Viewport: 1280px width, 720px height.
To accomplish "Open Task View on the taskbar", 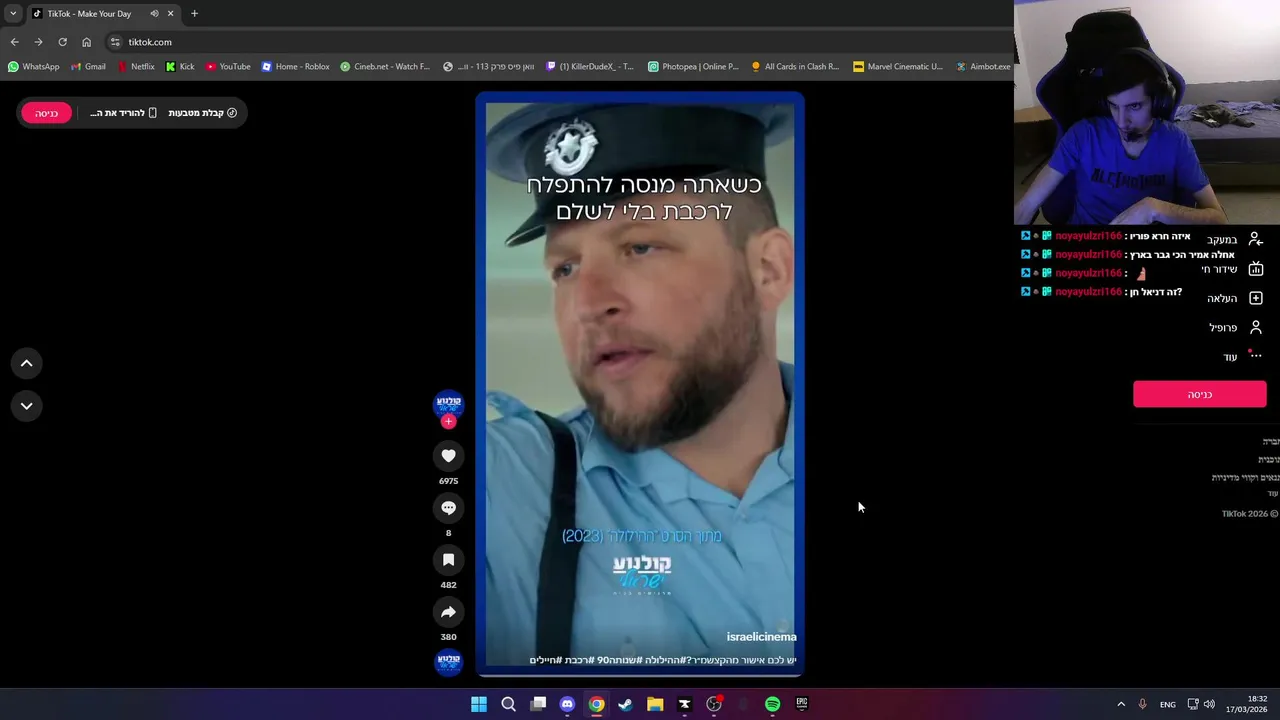I will (x=538, y=704).
